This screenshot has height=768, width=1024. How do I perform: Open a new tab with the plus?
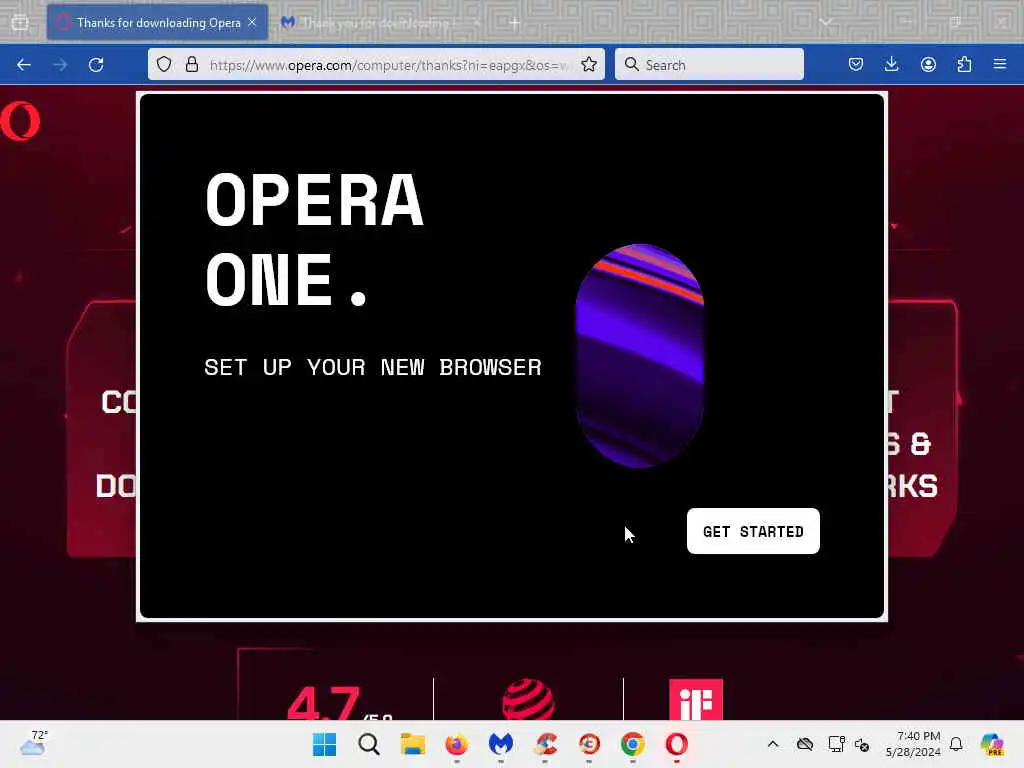pyautogui.click(x=515, y=23)
